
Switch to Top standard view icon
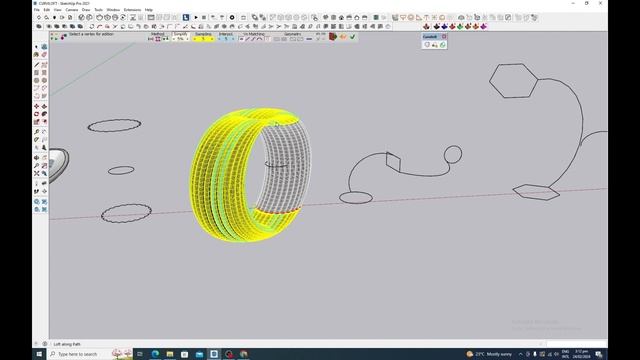[333, 18]
